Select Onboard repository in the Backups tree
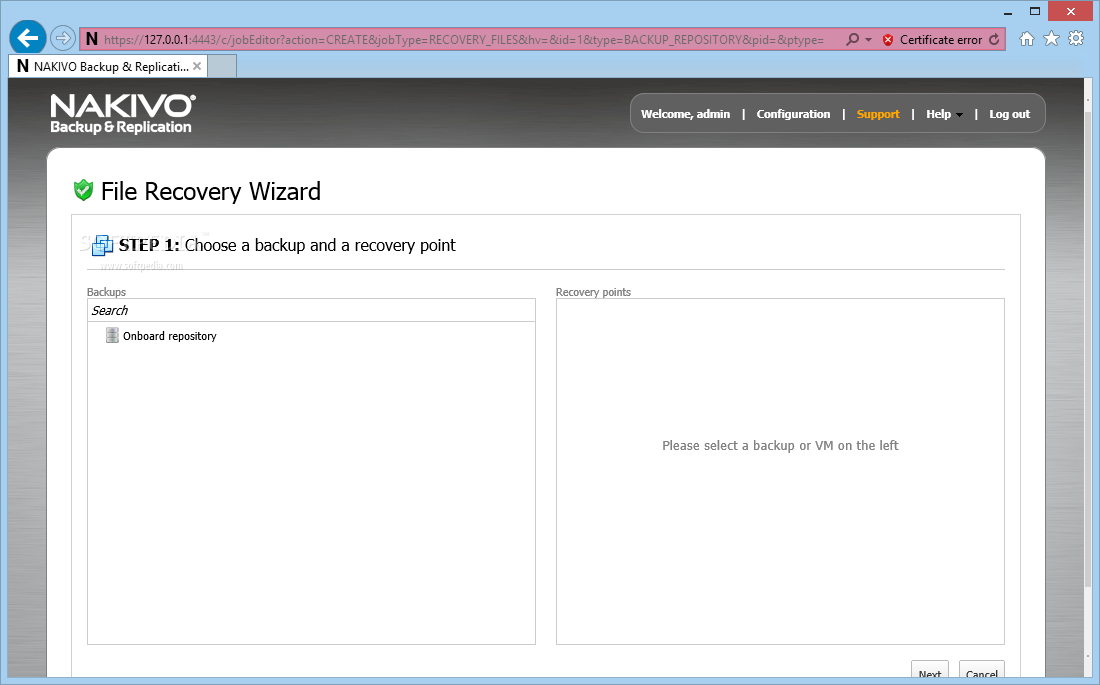The height and width of the screenshot is (685, 1100). pos(170,336)
